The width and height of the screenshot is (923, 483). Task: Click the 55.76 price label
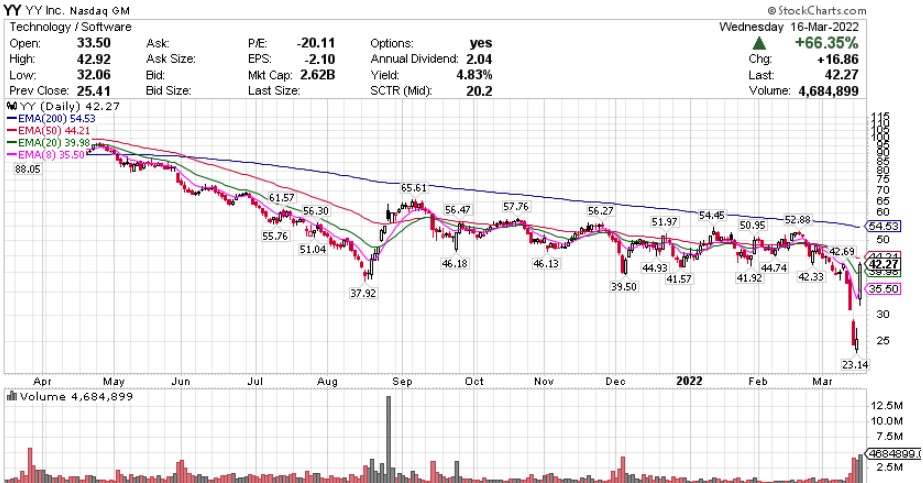pos(275,236)
